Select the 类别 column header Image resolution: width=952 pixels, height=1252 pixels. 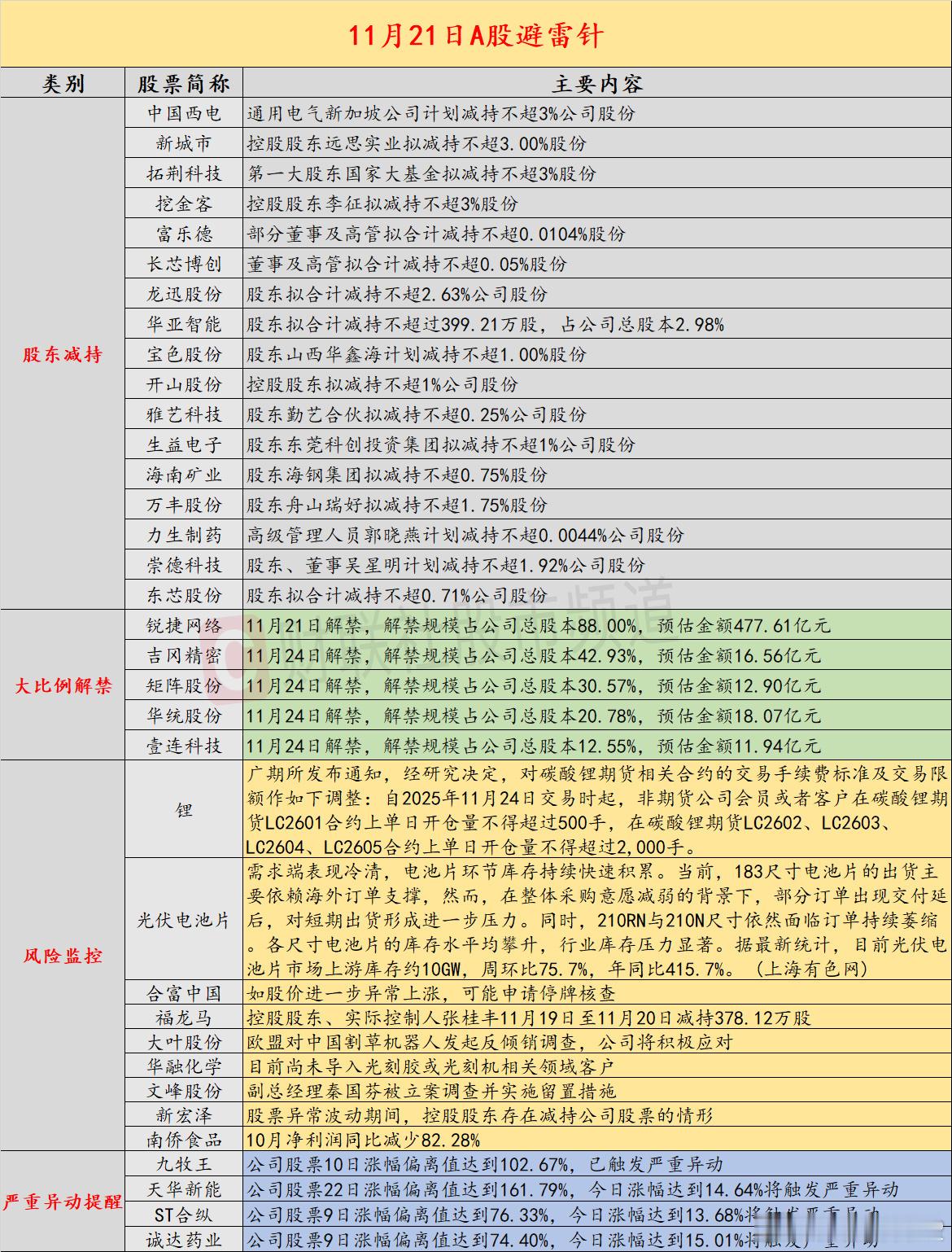[x=64, y=81]
